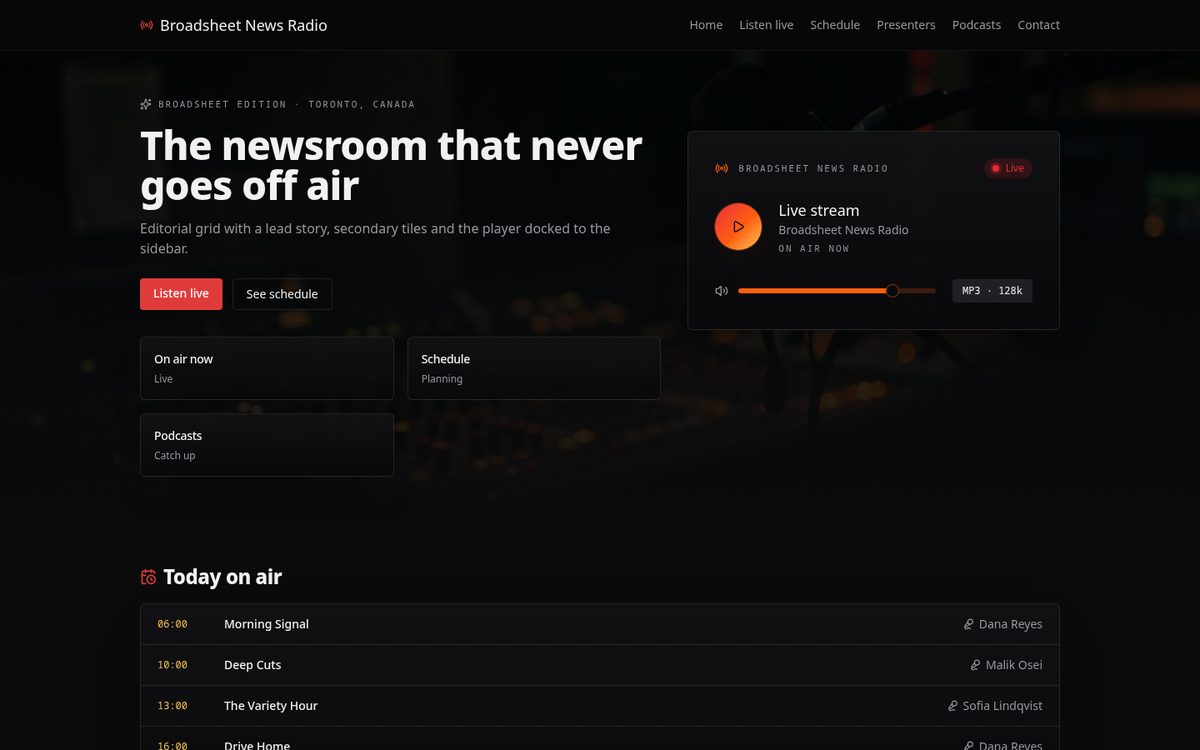Click the microphone icon beside Dana Reyes on the Morning Signal row
Screen dimensions: 1200x750
(x=968, y=624)
